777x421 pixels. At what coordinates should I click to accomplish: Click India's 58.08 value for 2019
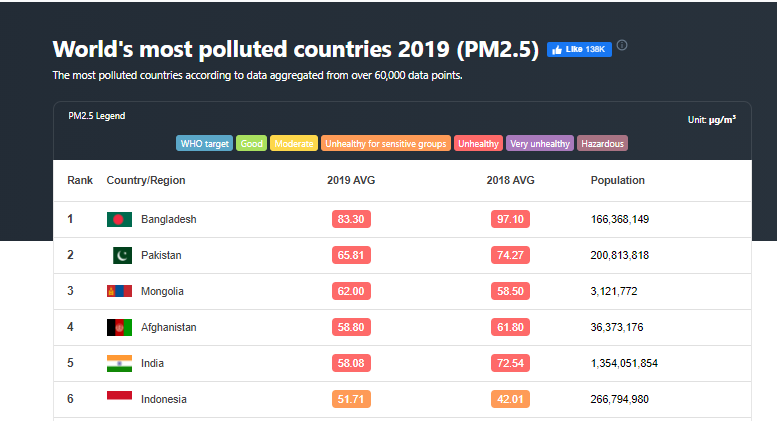click(x=351, y=363)
